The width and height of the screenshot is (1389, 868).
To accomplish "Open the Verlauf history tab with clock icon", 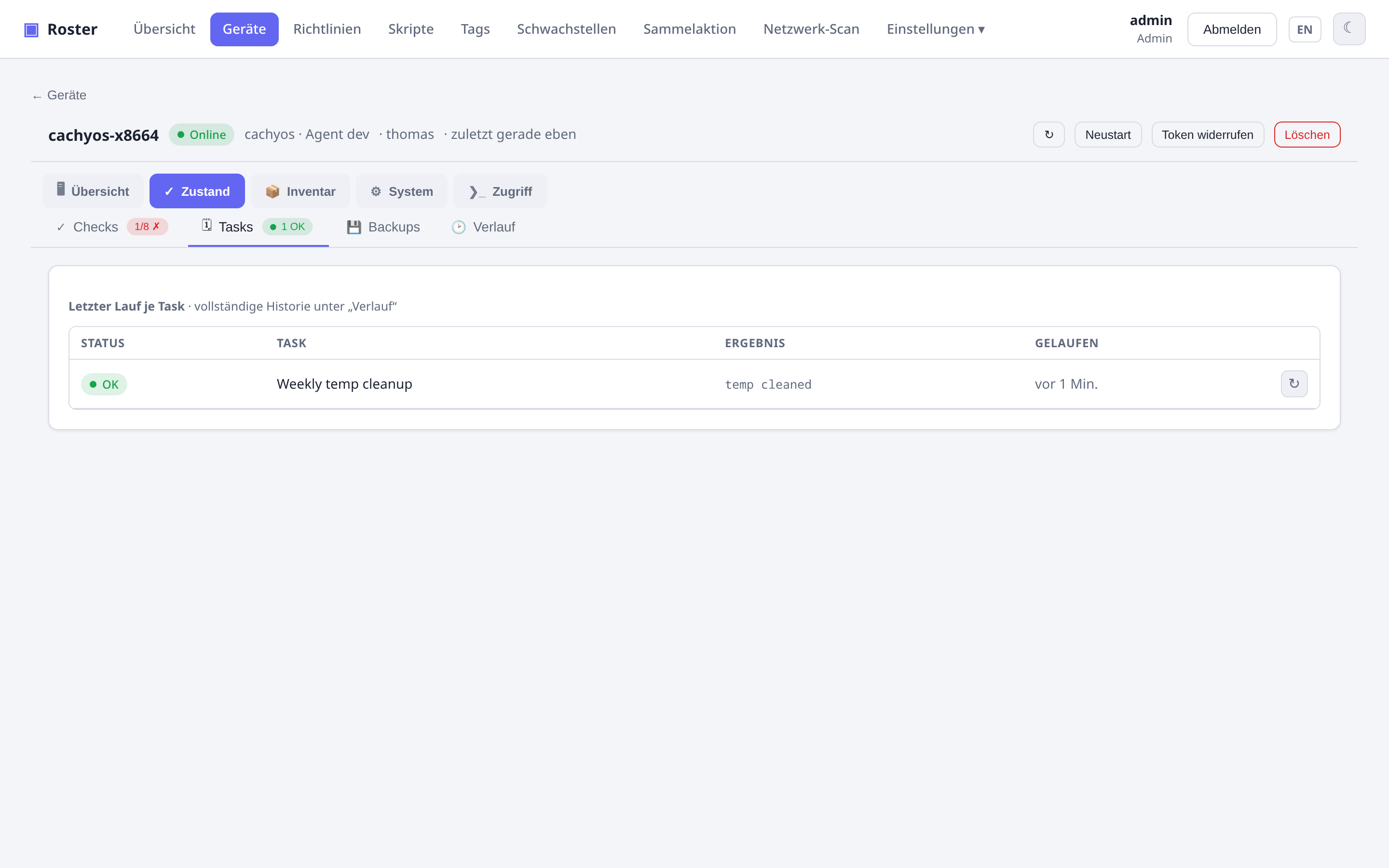I will [x=483, y=227].
